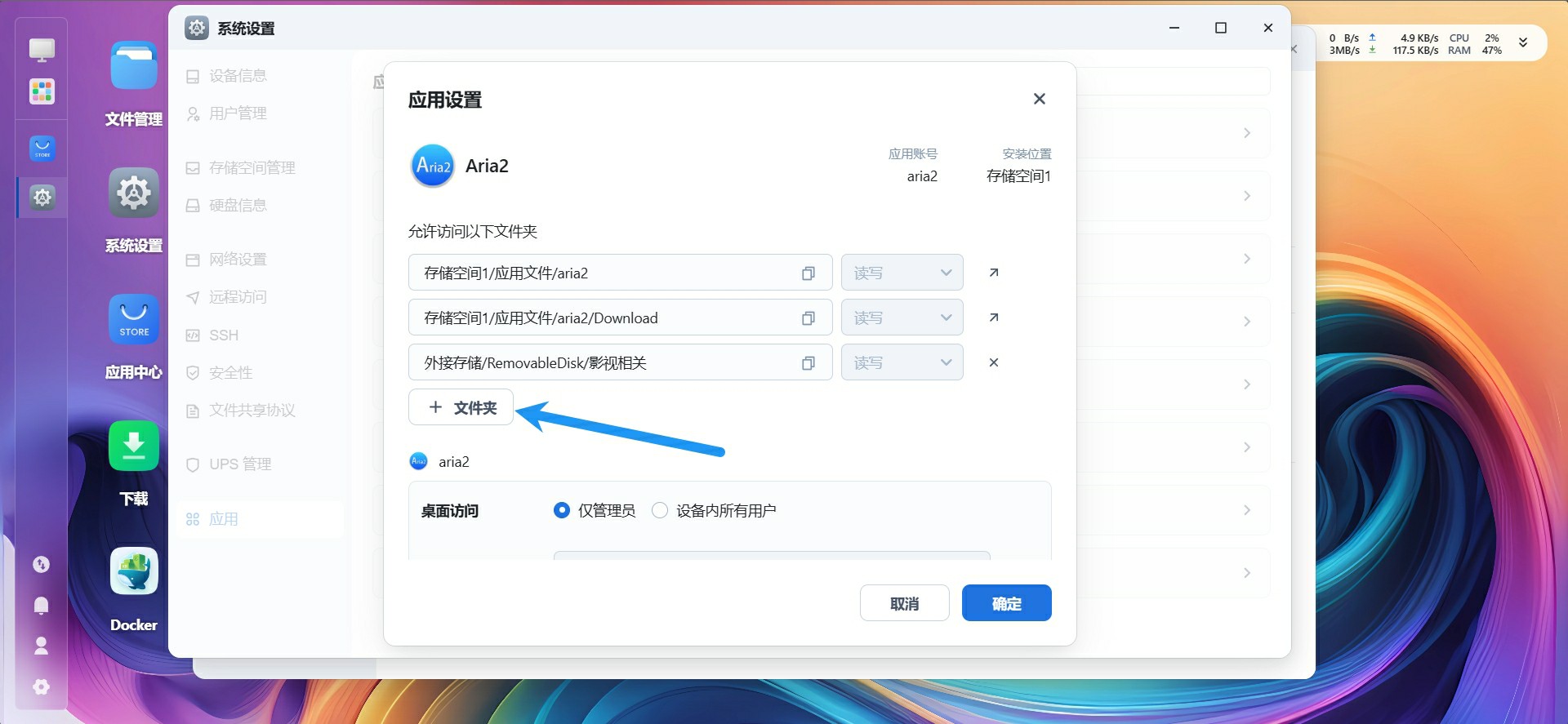Image resolution: width=1568 pixels, height=724 pixels.
Task: Open permission dropdown for RemovableDisk folder
Action: coord(902,362)
